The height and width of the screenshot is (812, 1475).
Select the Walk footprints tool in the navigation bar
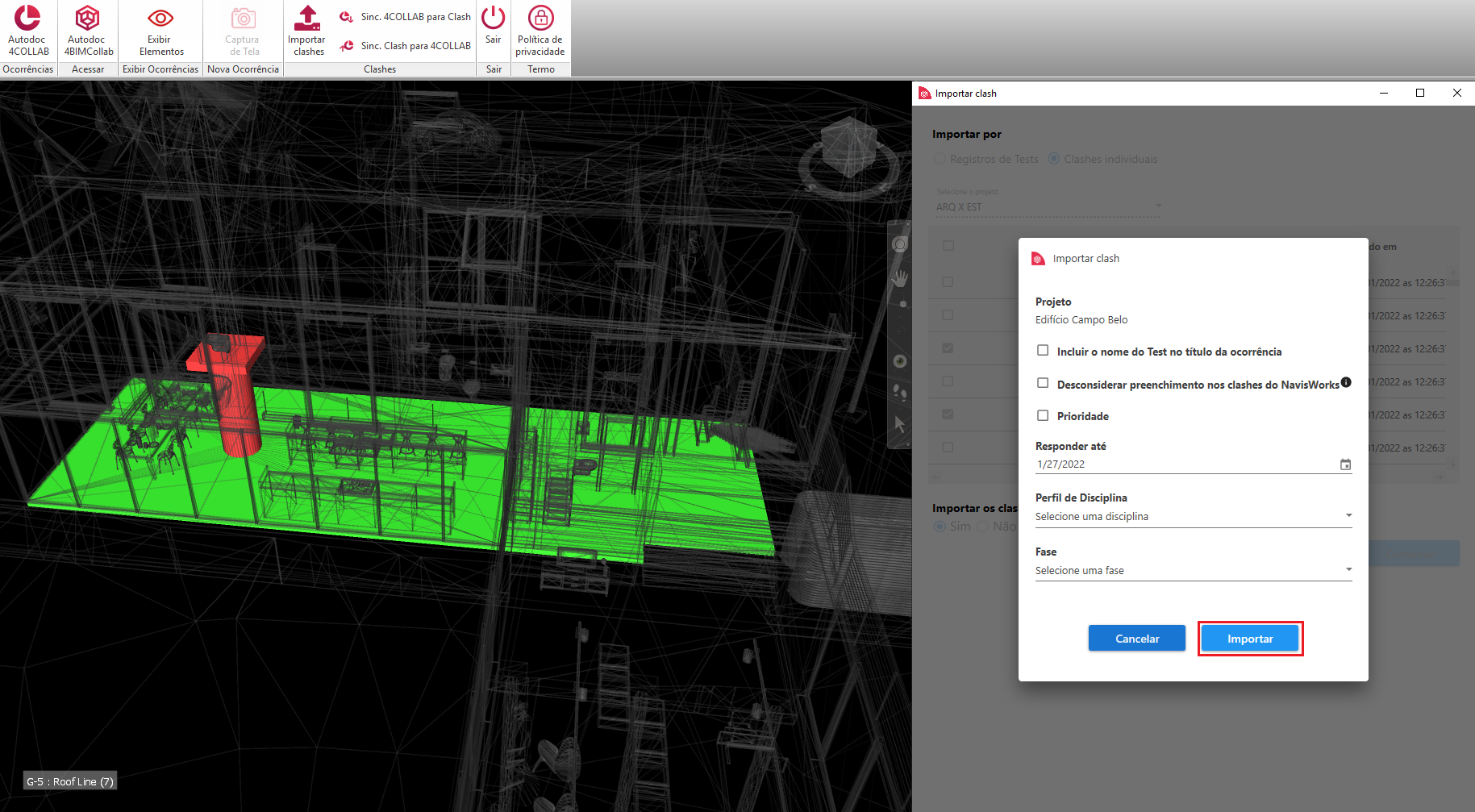tap(900, 394)
